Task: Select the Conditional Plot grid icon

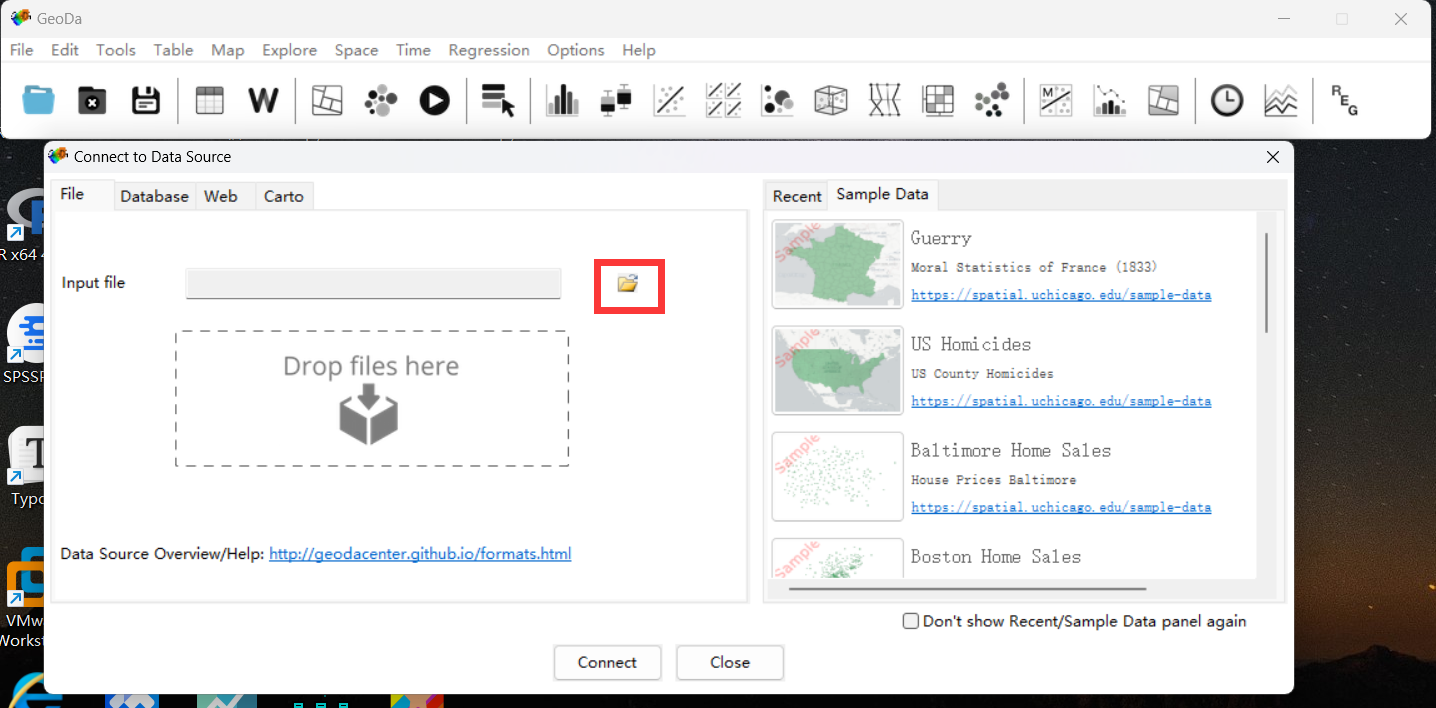Action: click(x=939, y=100)
